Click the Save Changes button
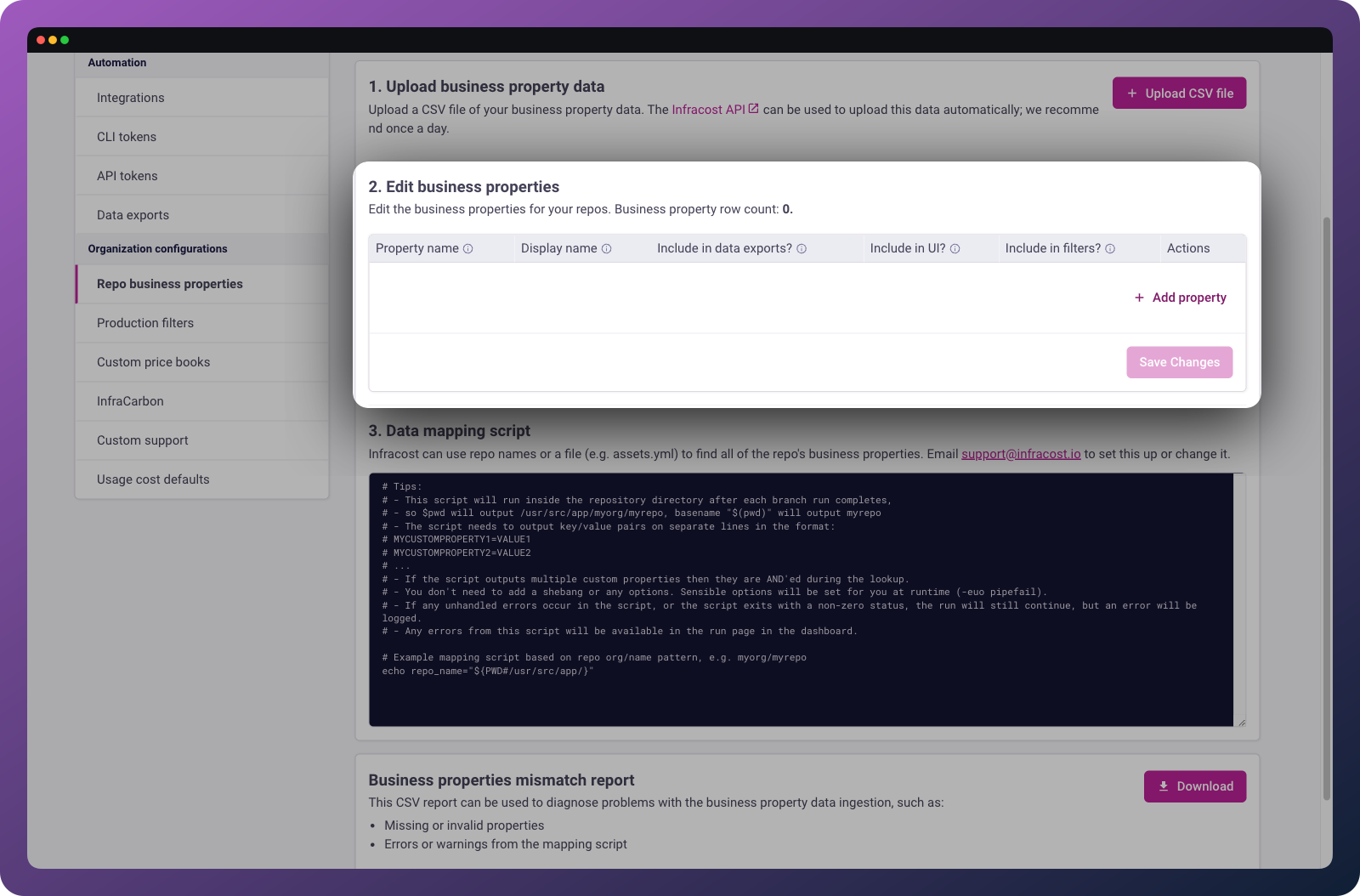 (x=1179, y=361)
